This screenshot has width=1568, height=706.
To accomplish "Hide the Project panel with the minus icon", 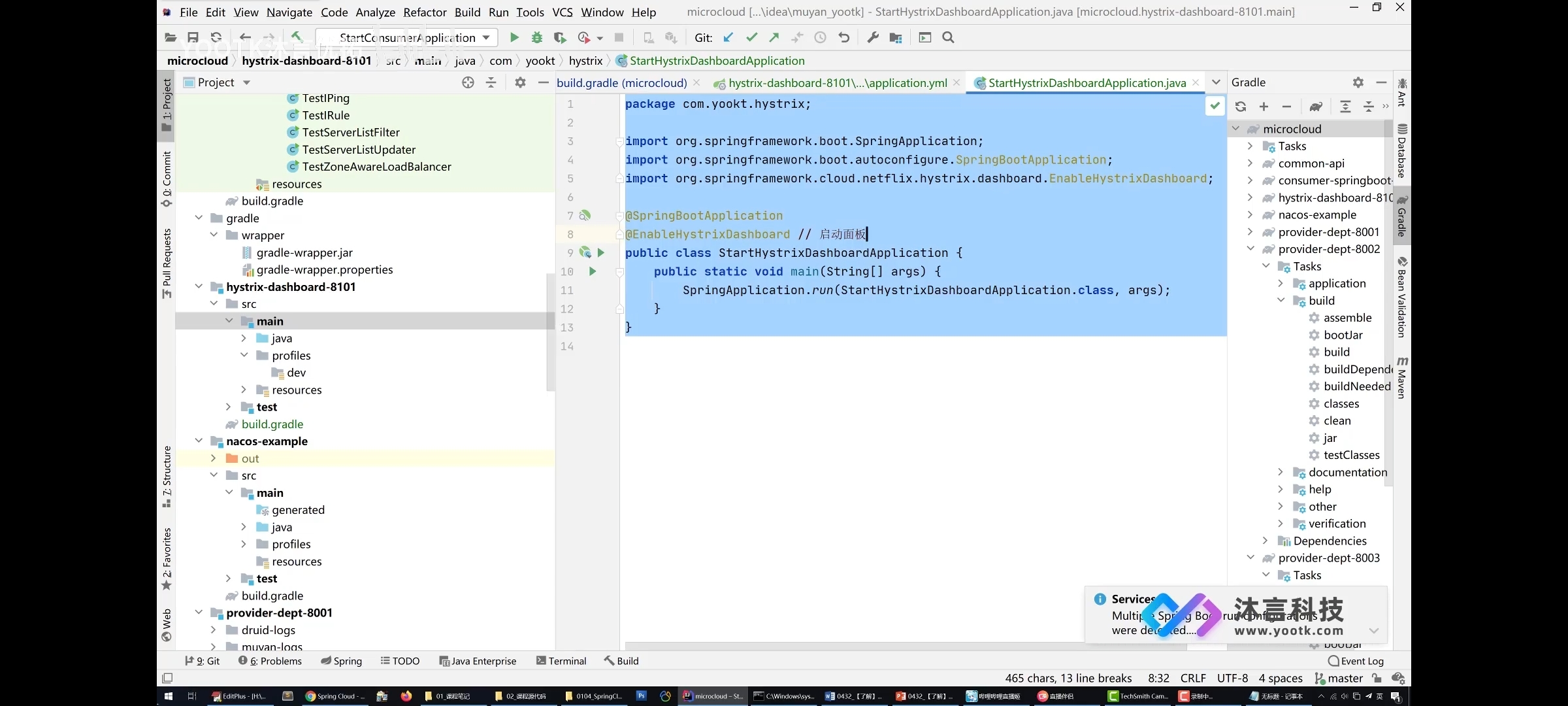I will click(543, 82).
